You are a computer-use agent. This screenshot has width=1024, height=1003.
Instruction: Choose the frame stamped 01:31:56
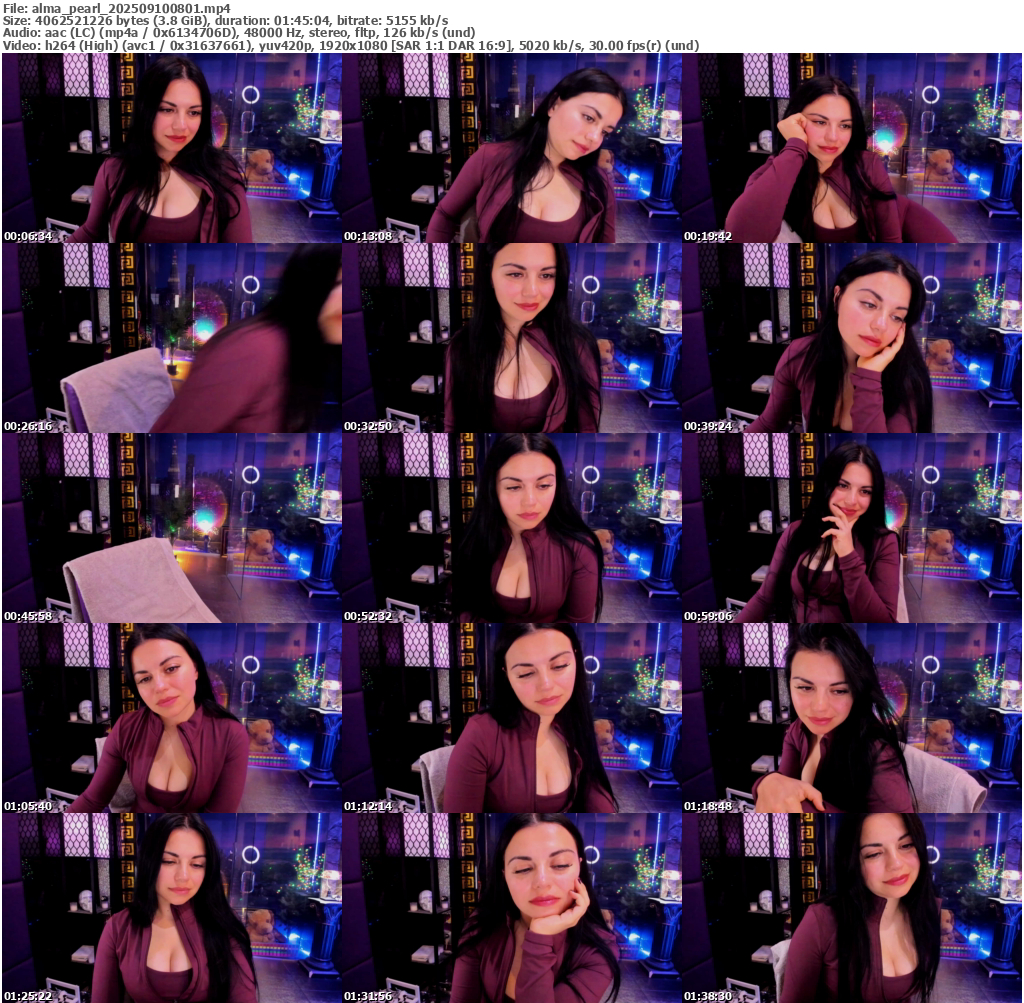(512, 908)
